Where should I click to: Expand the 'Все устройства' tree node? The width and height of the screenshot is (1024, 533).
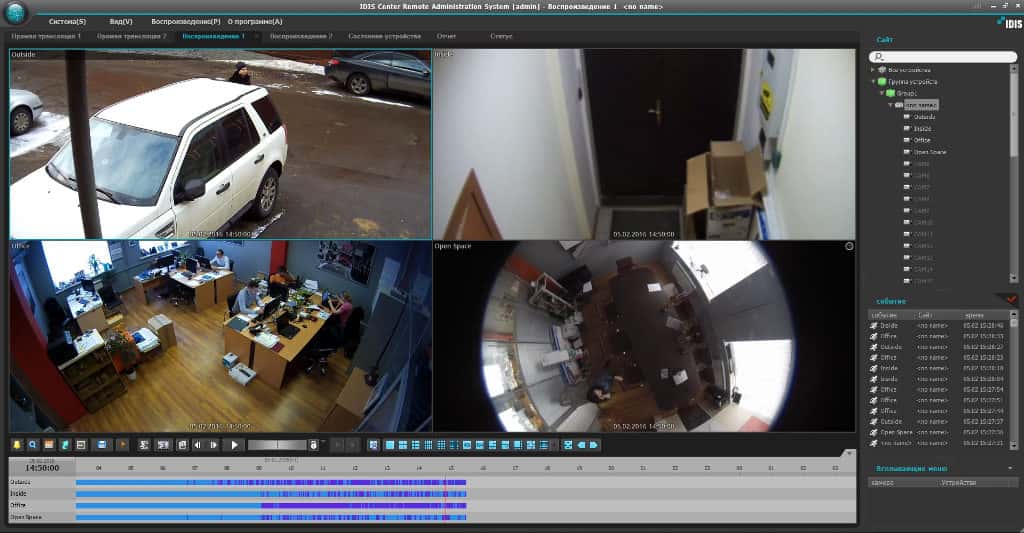tap(872, 70)
